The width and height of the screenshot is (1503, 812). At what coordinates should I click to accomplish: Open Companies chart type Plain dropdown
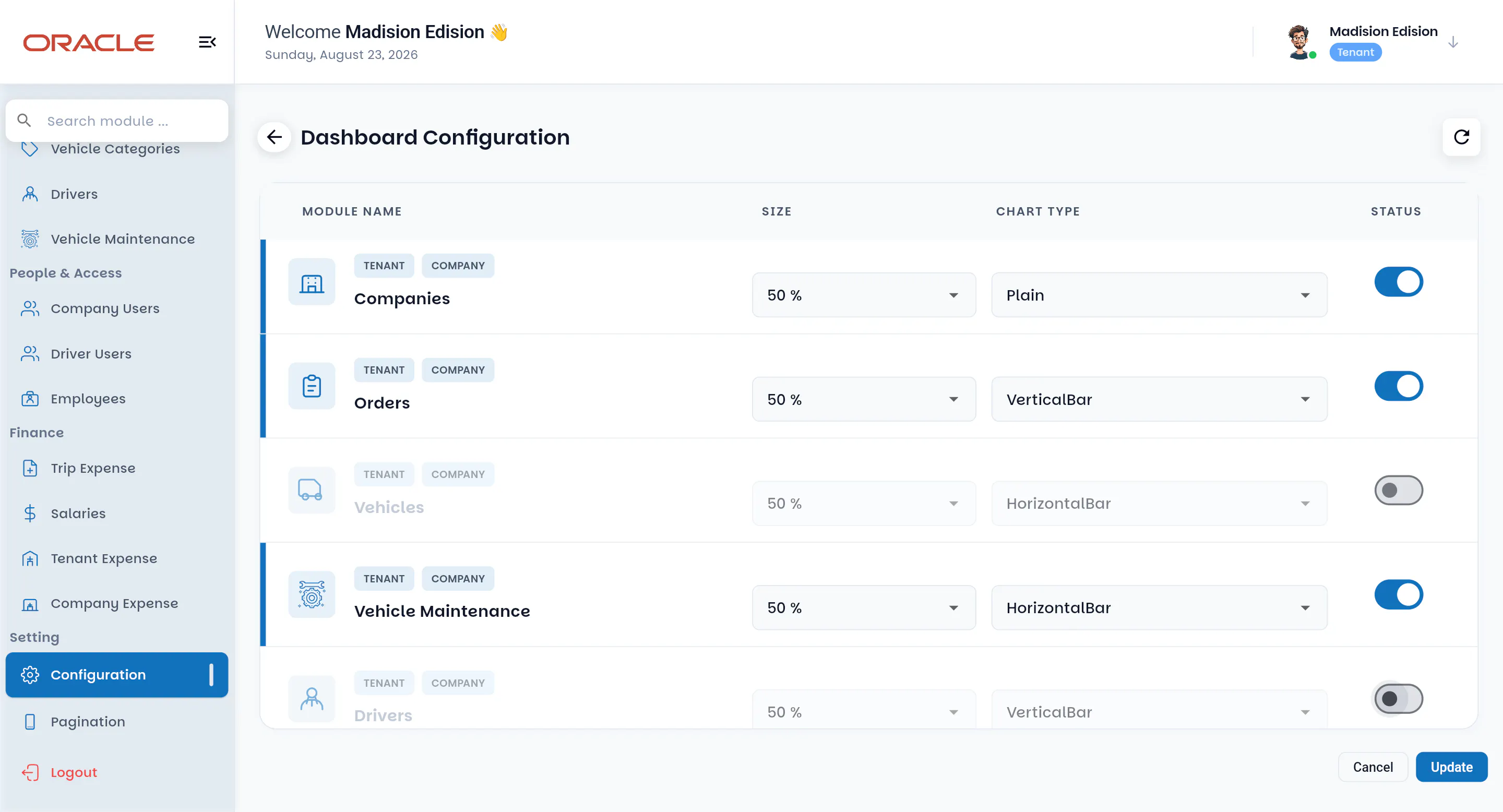[x=1159, y=295]
